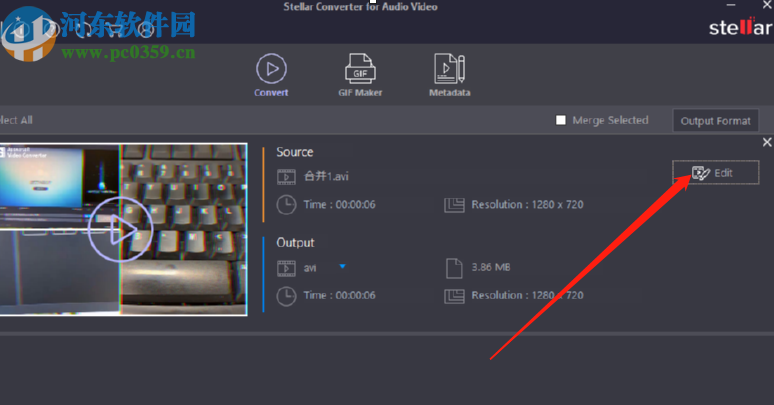The image size is (774, 405).
Task: Click the Stellar logo
Action: pos(740,27)
